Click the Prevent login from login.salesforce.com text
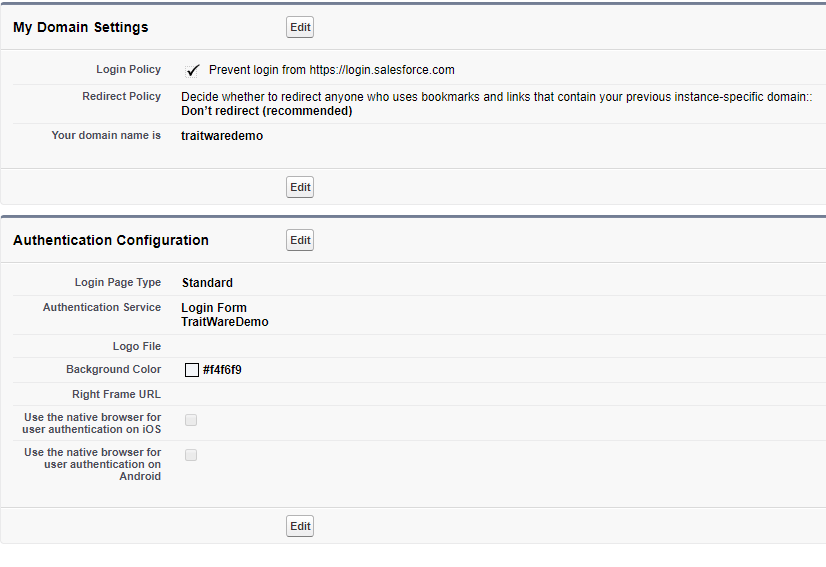Screen dimensions: 826x567 click(332, 70)
